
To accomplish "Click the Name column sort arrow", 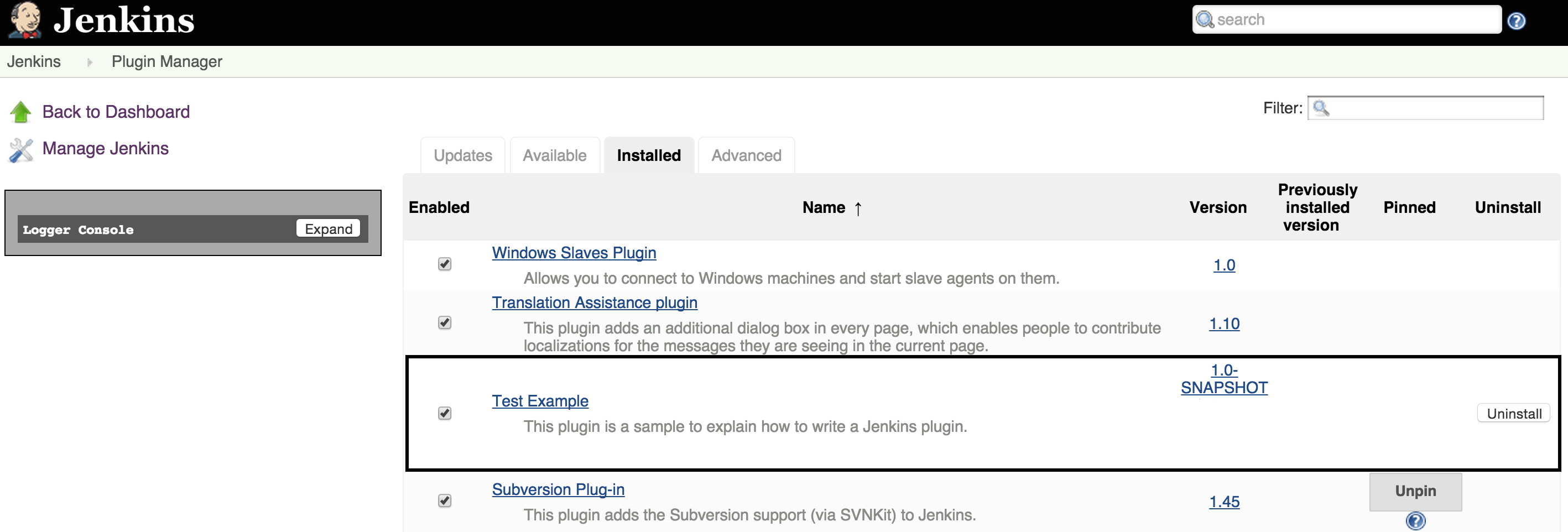I will (x=858, y=209).
